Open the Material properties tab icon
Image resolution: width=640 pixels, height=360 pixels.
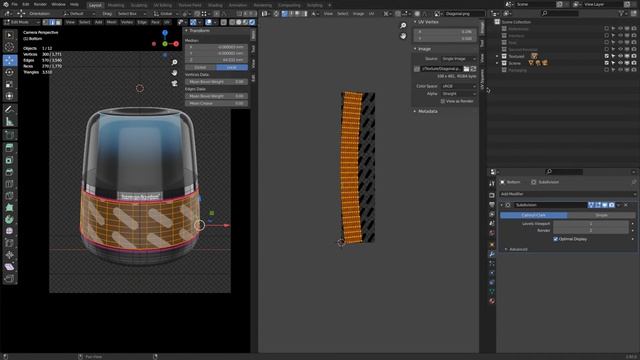pyautogui.click(x=492, y=301)
